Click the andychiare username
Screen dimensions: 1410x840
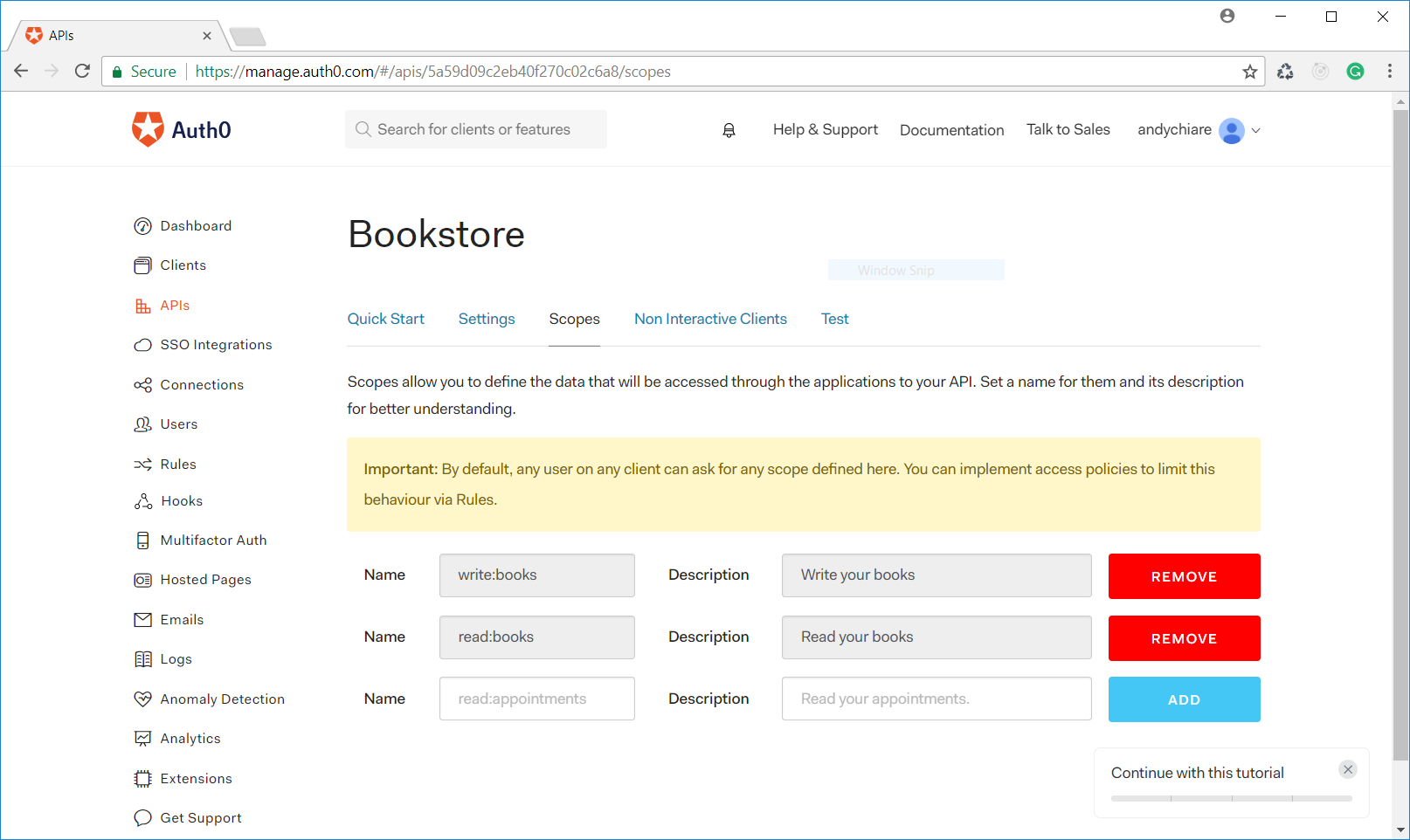point(1174,129)
